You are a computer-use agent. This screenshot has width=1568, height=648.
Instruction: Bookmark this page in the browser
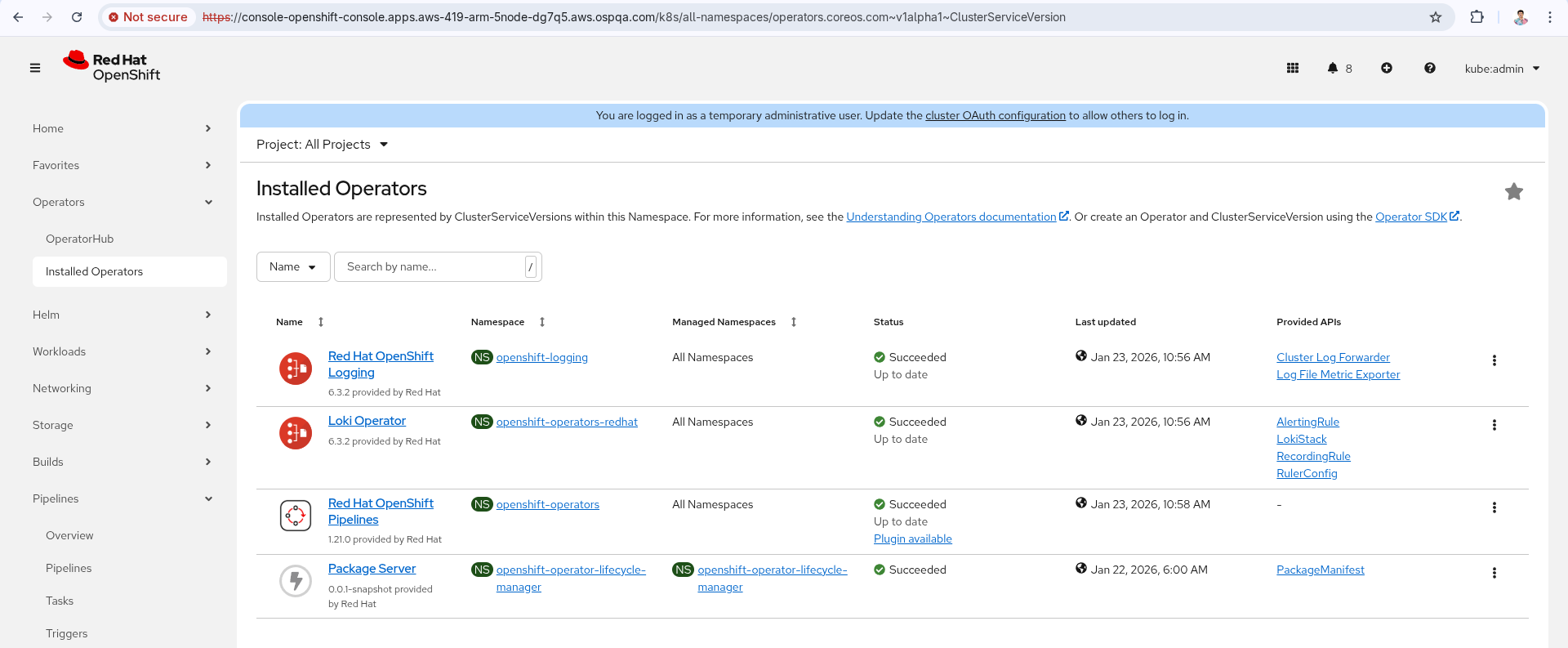tap(1436, 17)
